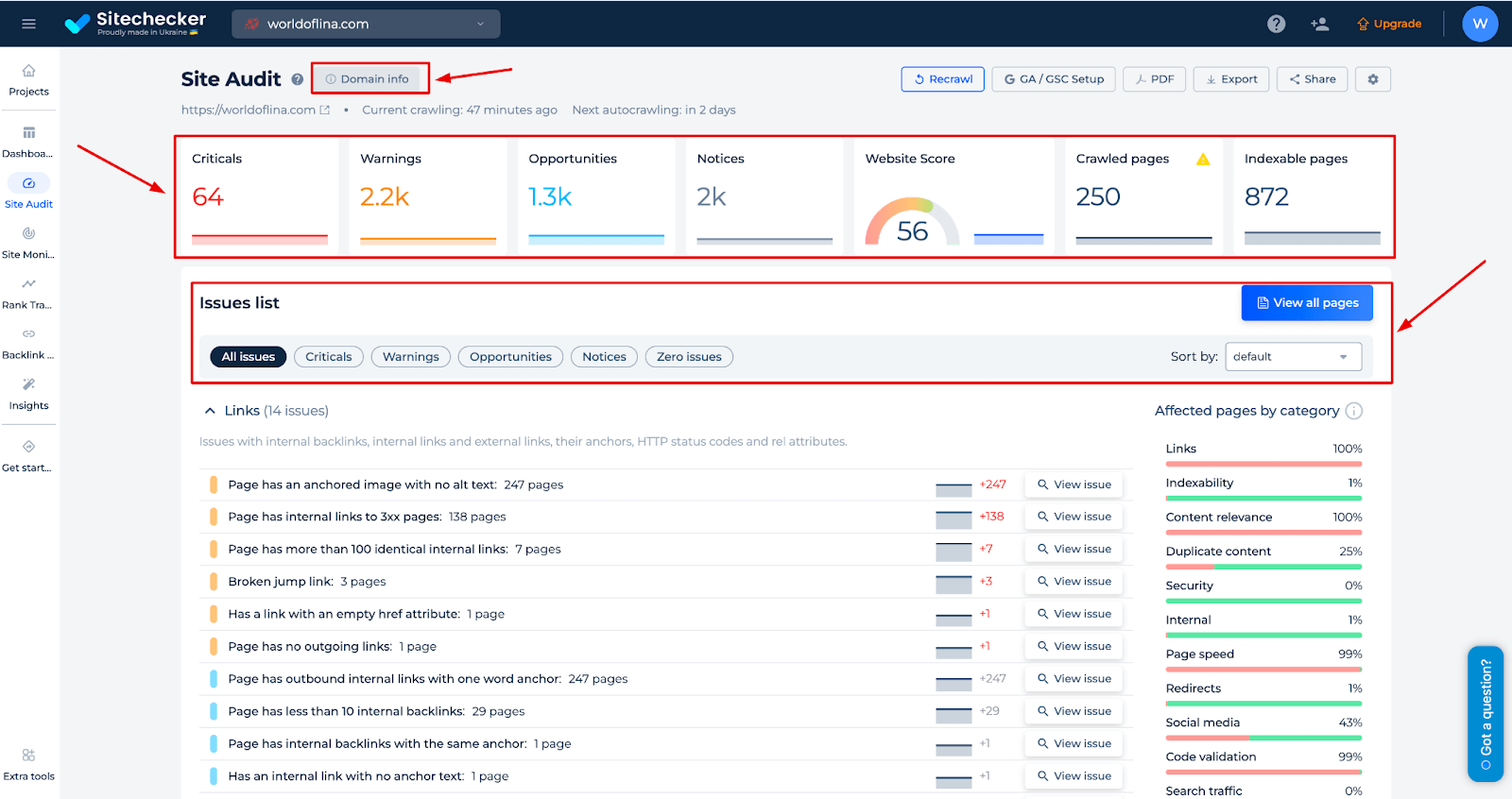View issue for internal link with no anchor text

[x=1074, y=776]
